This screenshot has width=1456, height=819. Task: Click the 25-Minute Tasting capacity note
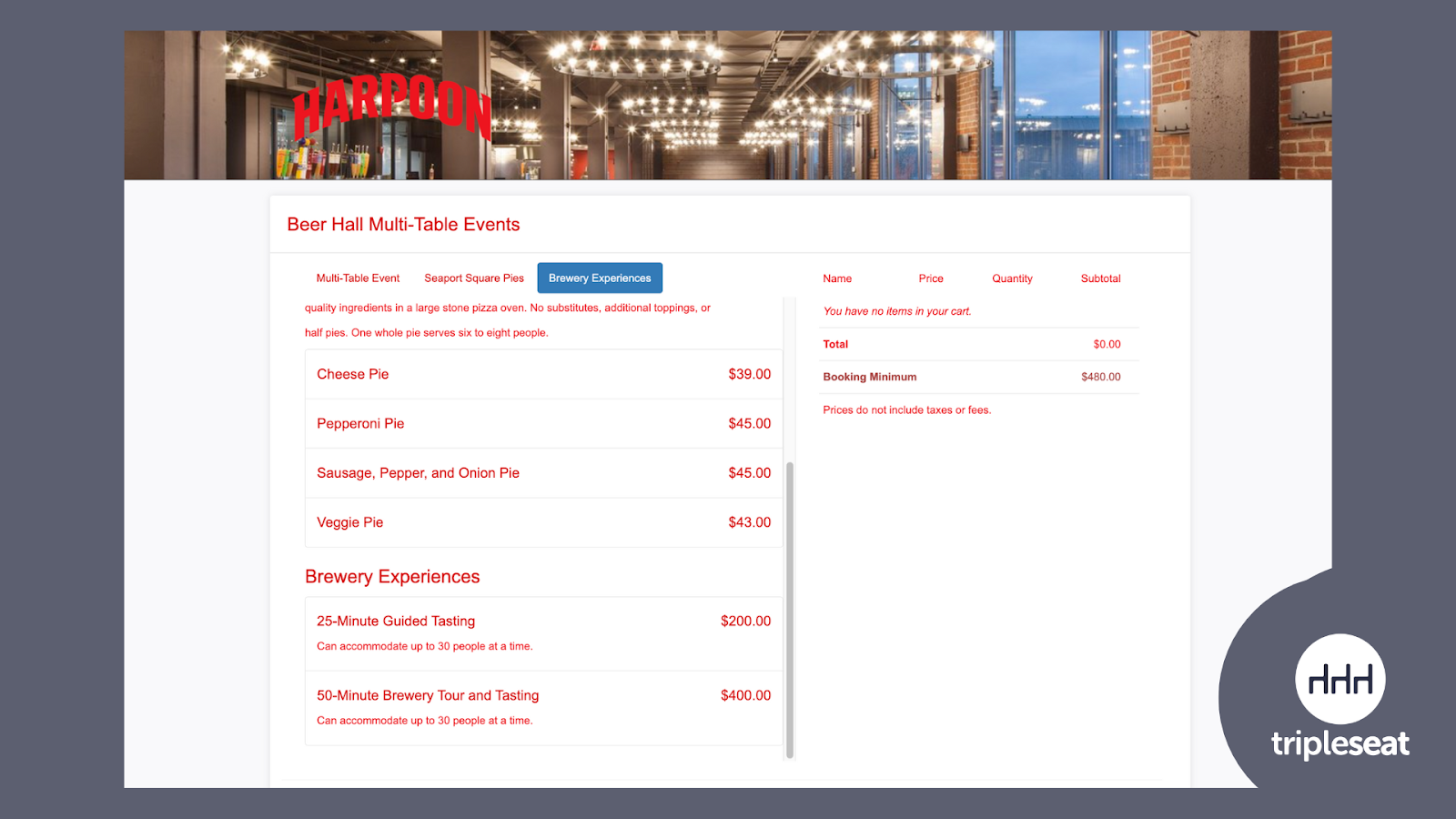pos(425,646)
